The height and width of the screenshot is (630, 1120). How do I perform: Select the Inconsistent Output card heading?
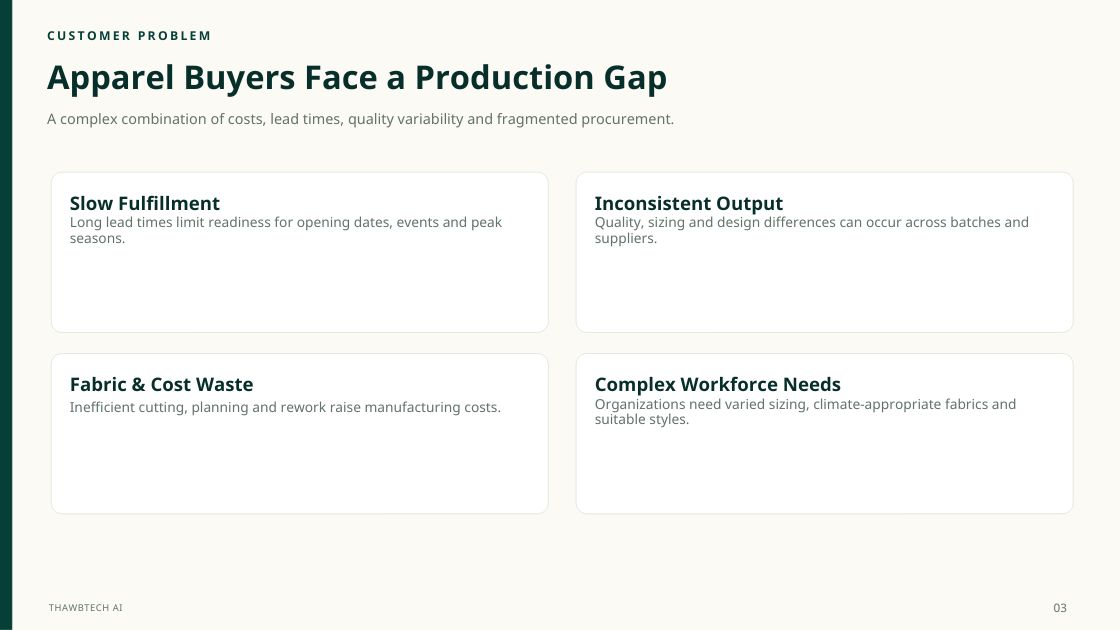(x=689, y=204)
